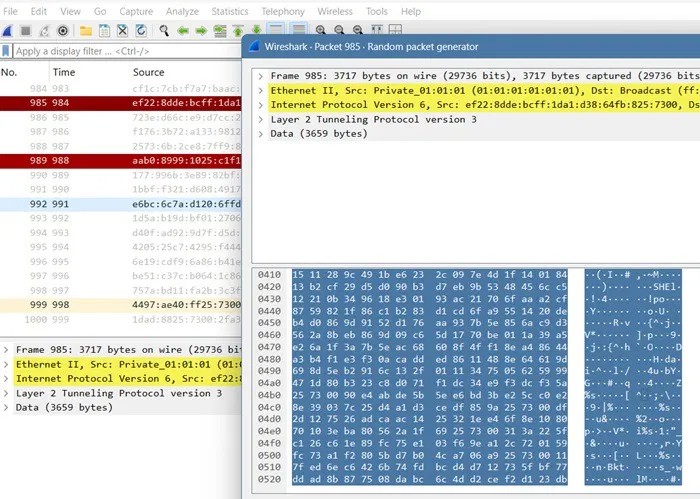
Task: Expand Data (3659 bytes) in main pane
Action: coord(7,407)
